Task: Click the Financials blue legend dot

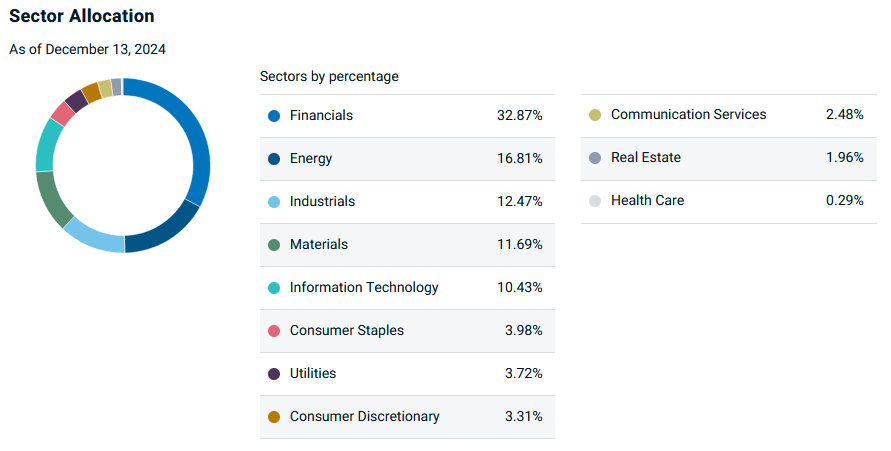Action: point(274,116)
